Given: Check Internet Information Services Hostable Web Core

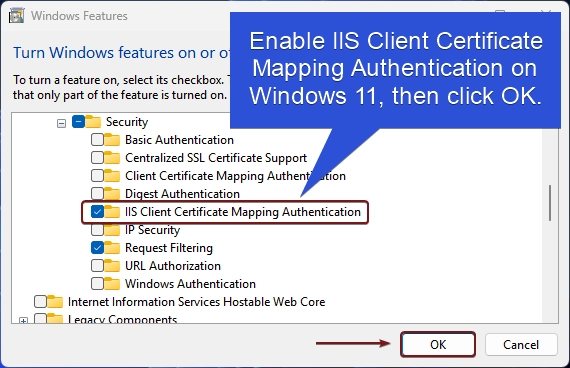Looking at the screenshot, I should [40, 302].
